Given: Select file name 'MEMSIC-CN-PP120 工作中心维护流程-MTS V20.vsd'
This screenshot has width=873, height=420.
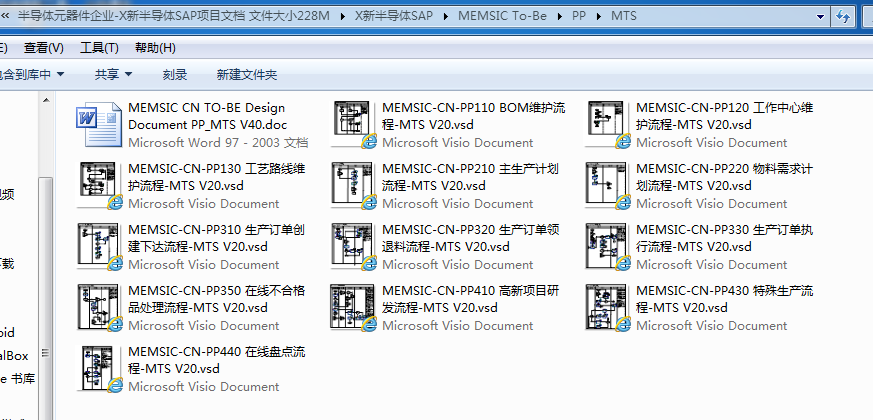Looking at the screenshot, I should (725, 116).
